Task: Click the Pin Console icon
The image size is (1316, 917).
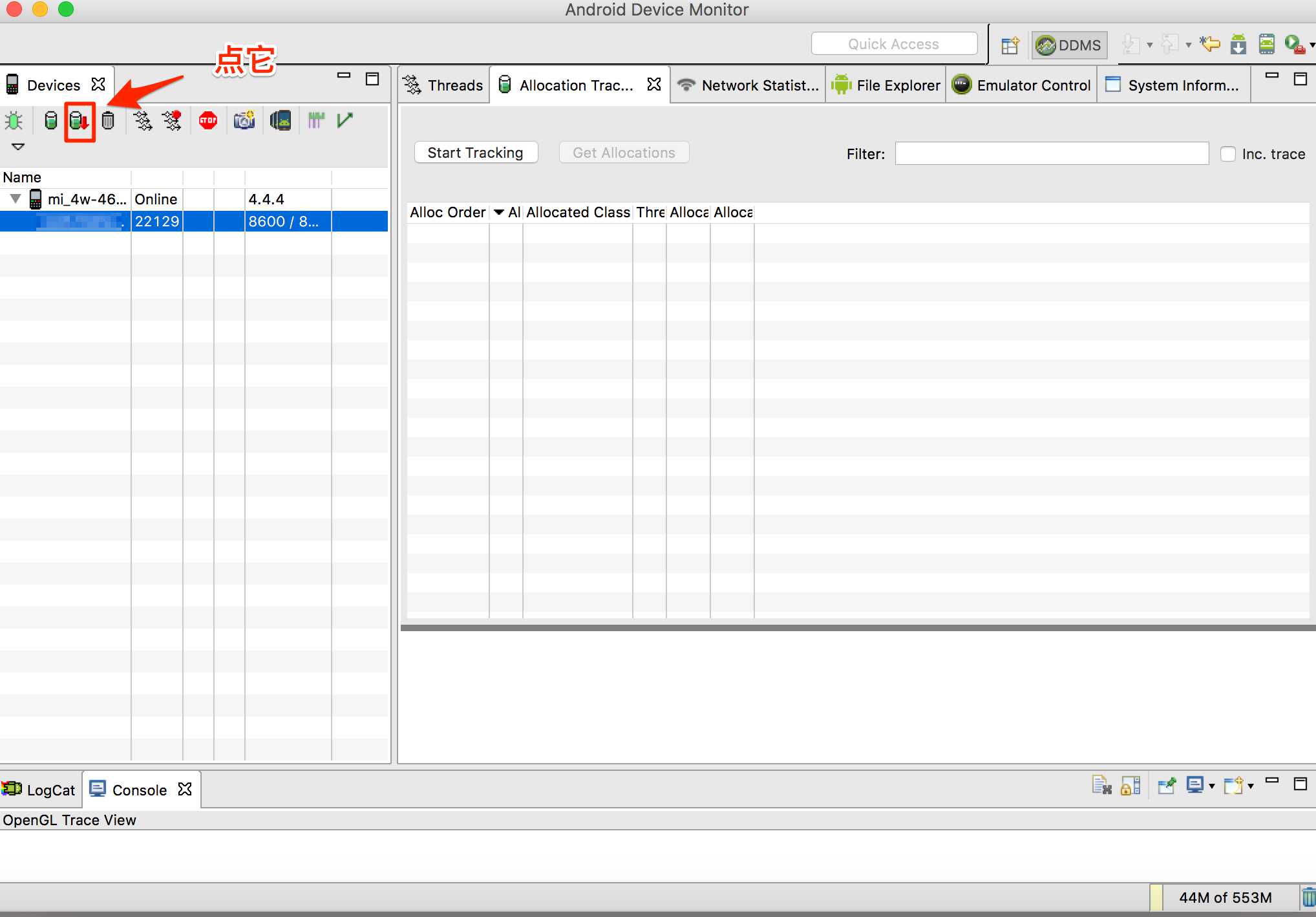Action: [1167, 785]
